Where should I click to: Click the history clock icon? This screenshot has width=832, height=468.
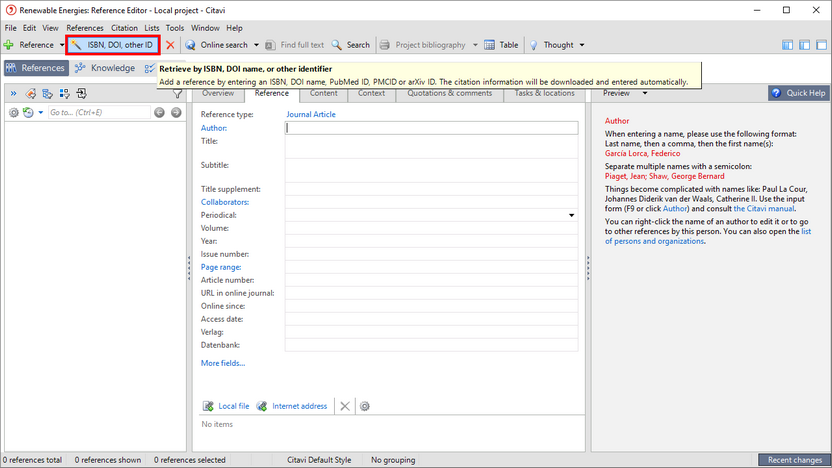pos(28,112)
